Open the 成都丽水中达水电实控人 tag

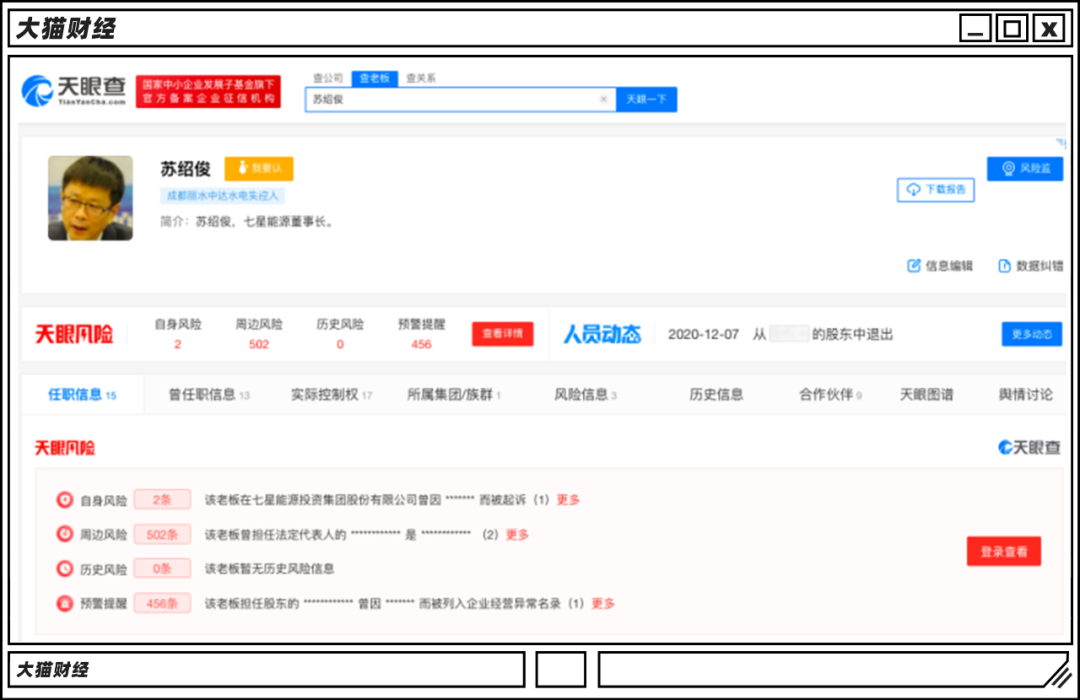point(222,196)
